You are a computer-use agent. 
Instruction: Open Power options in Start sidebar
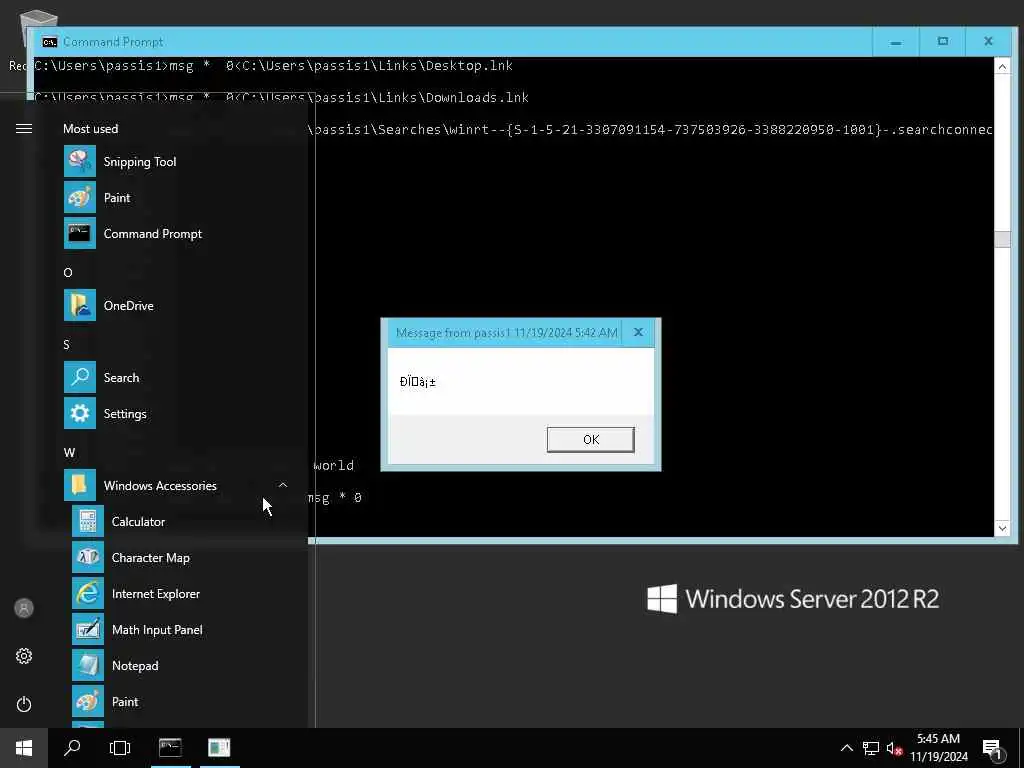pos(24,704)
